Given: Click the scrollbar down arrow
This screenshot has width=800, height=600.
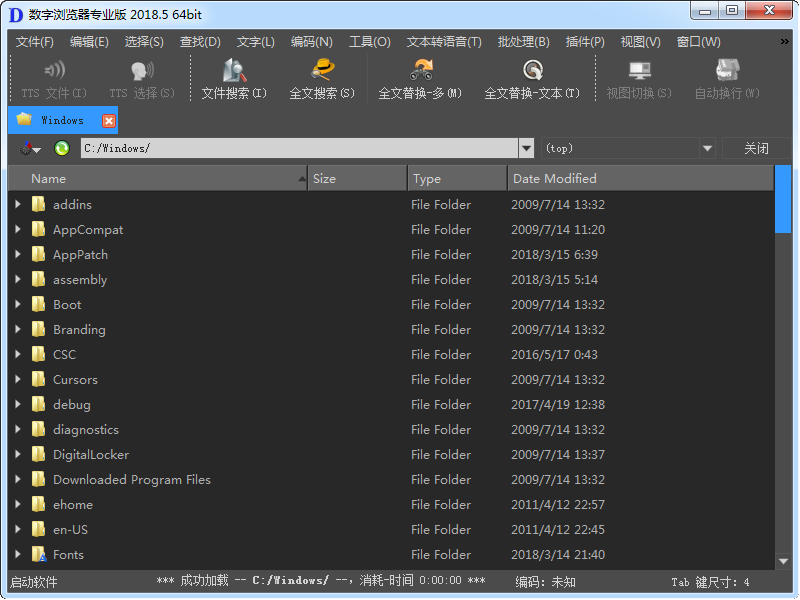Looking at the screenshot, I should click(783, 562).
